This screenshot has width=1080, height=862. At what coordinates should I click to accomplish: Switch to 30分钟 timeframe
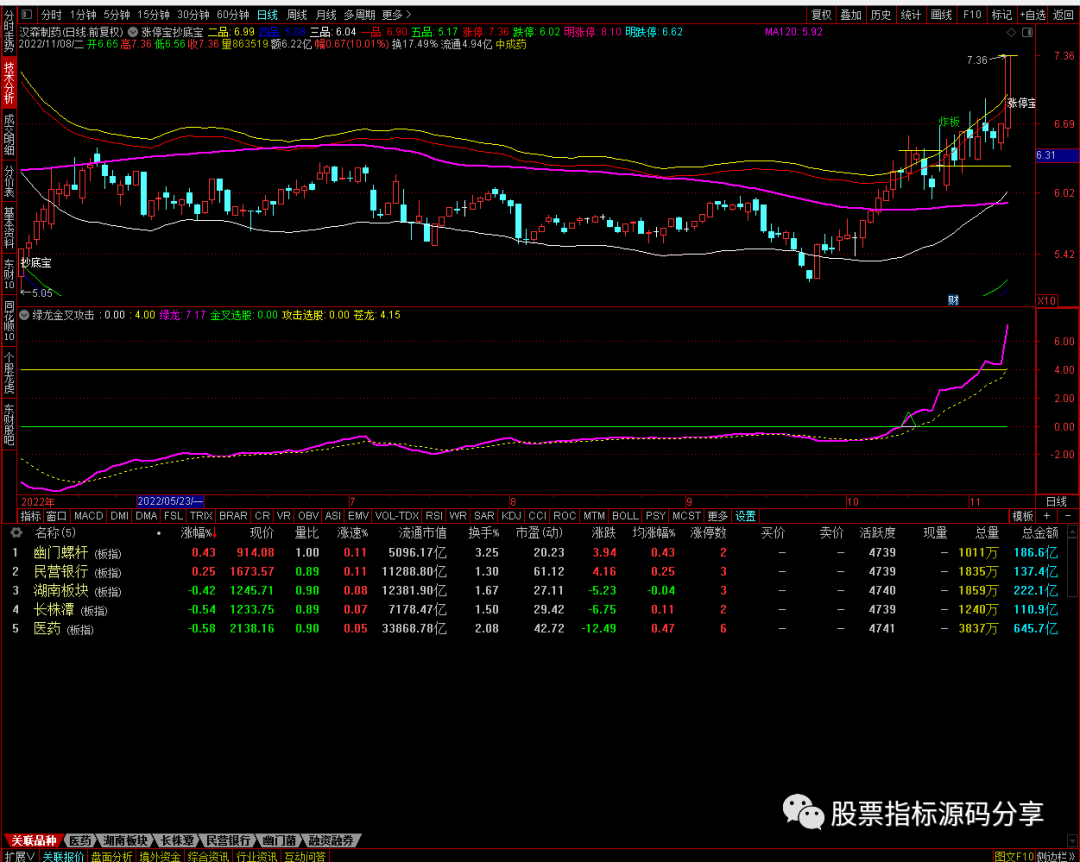(x=193, y=14)
